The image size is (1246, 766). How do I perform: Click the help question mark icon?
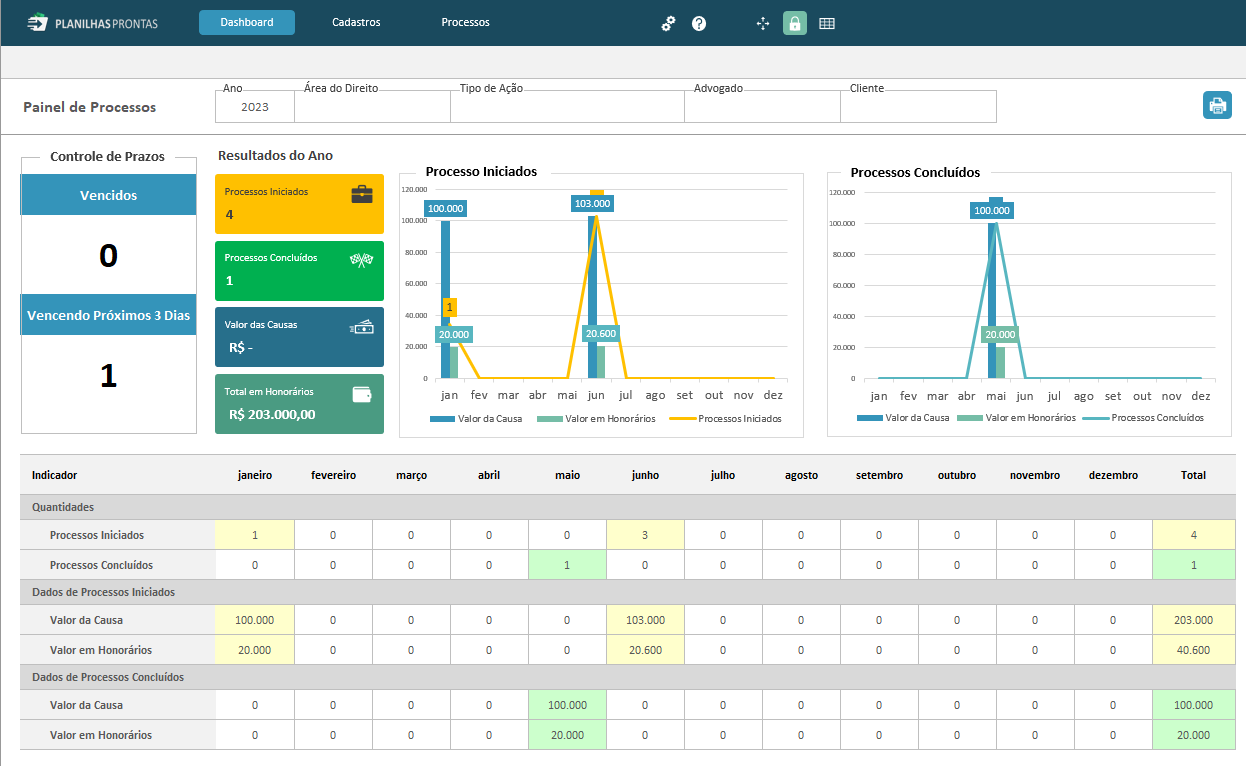(x=699, y=23)
